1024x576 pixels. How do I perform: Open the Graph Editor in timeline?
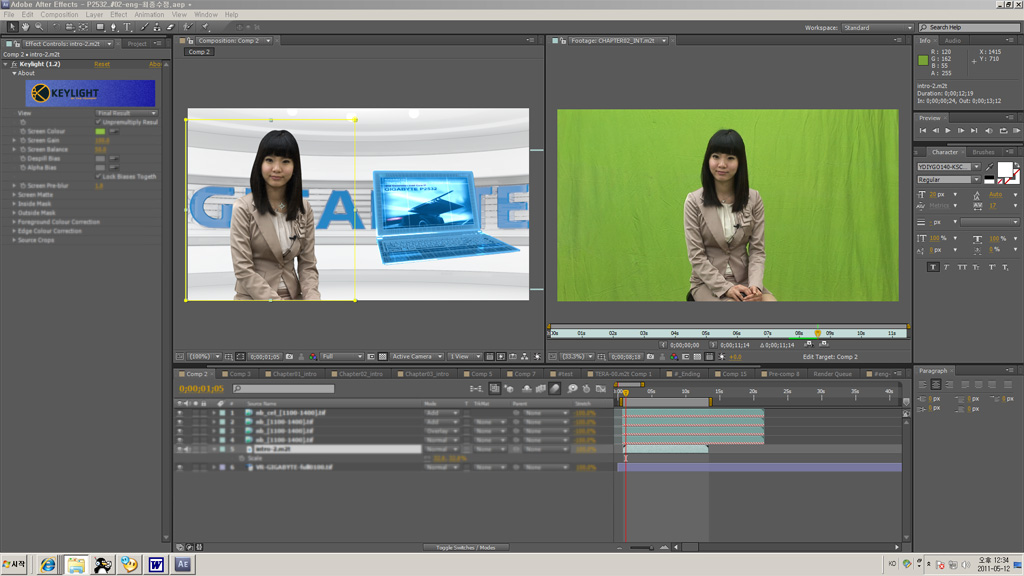601,389
